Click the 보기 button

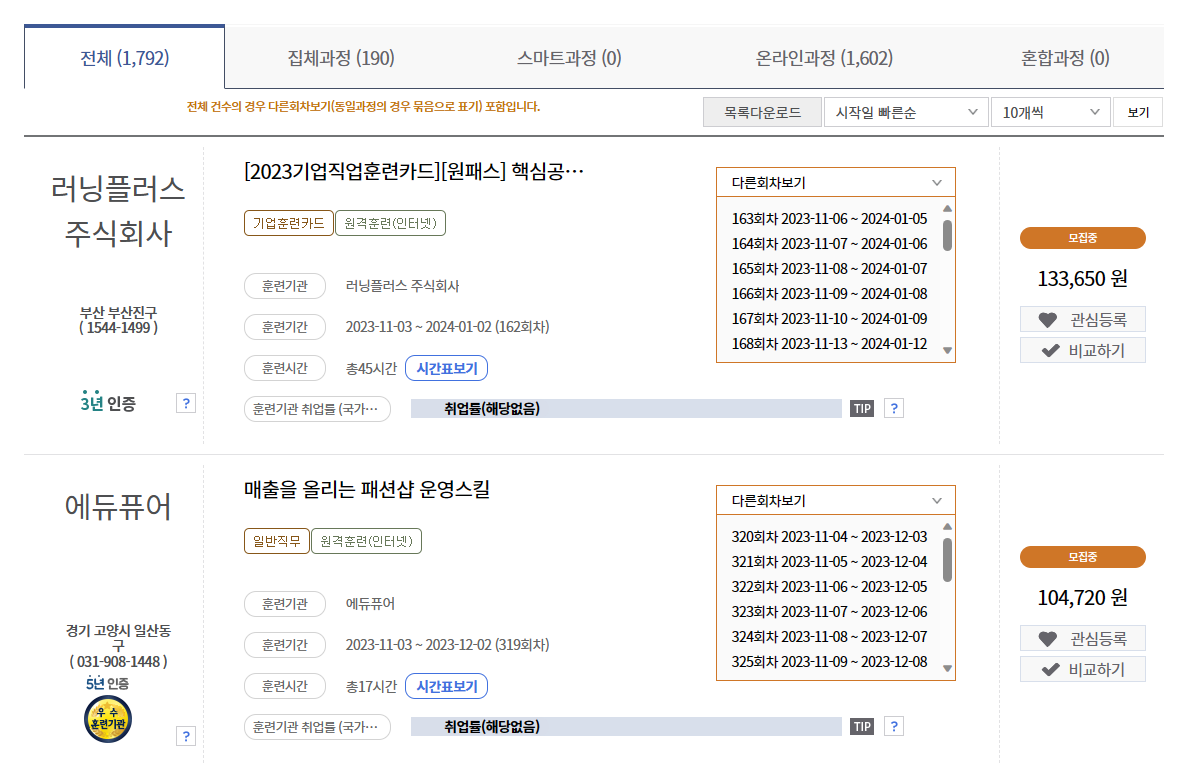[x=1137, y=111]
